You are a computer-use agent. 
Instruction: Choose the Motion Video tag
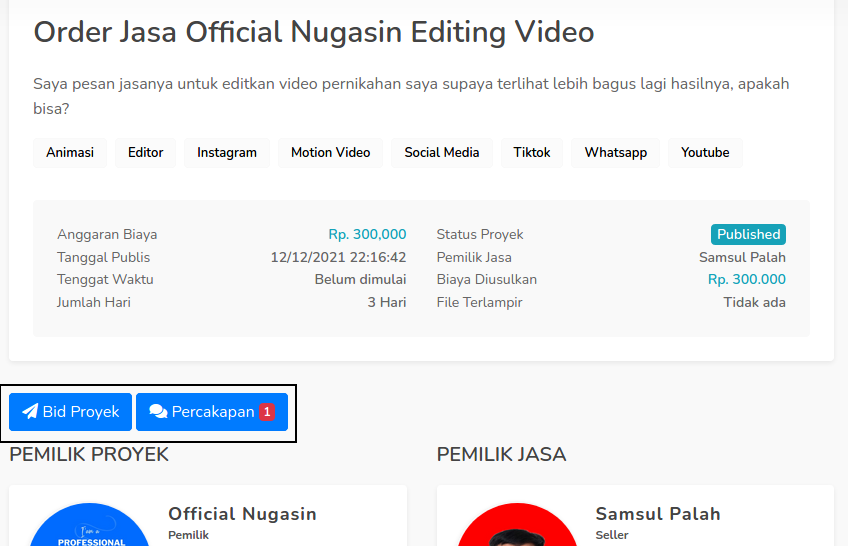click(330, 152)
